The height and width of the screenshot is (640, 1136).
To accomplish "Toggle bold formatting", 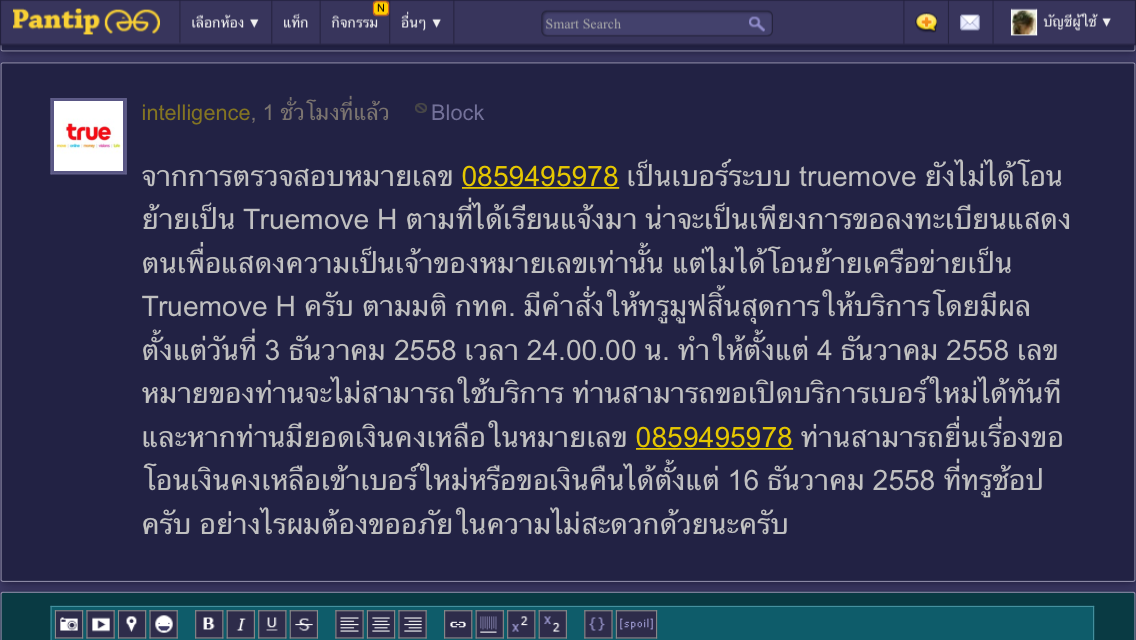I will 209,624.
